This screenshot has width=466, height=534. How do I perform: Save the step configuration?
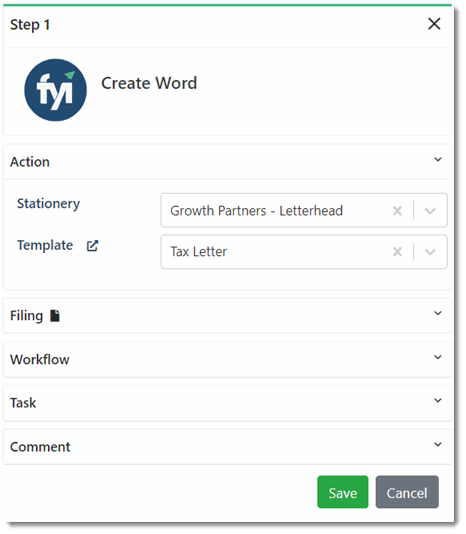point(343,492)
